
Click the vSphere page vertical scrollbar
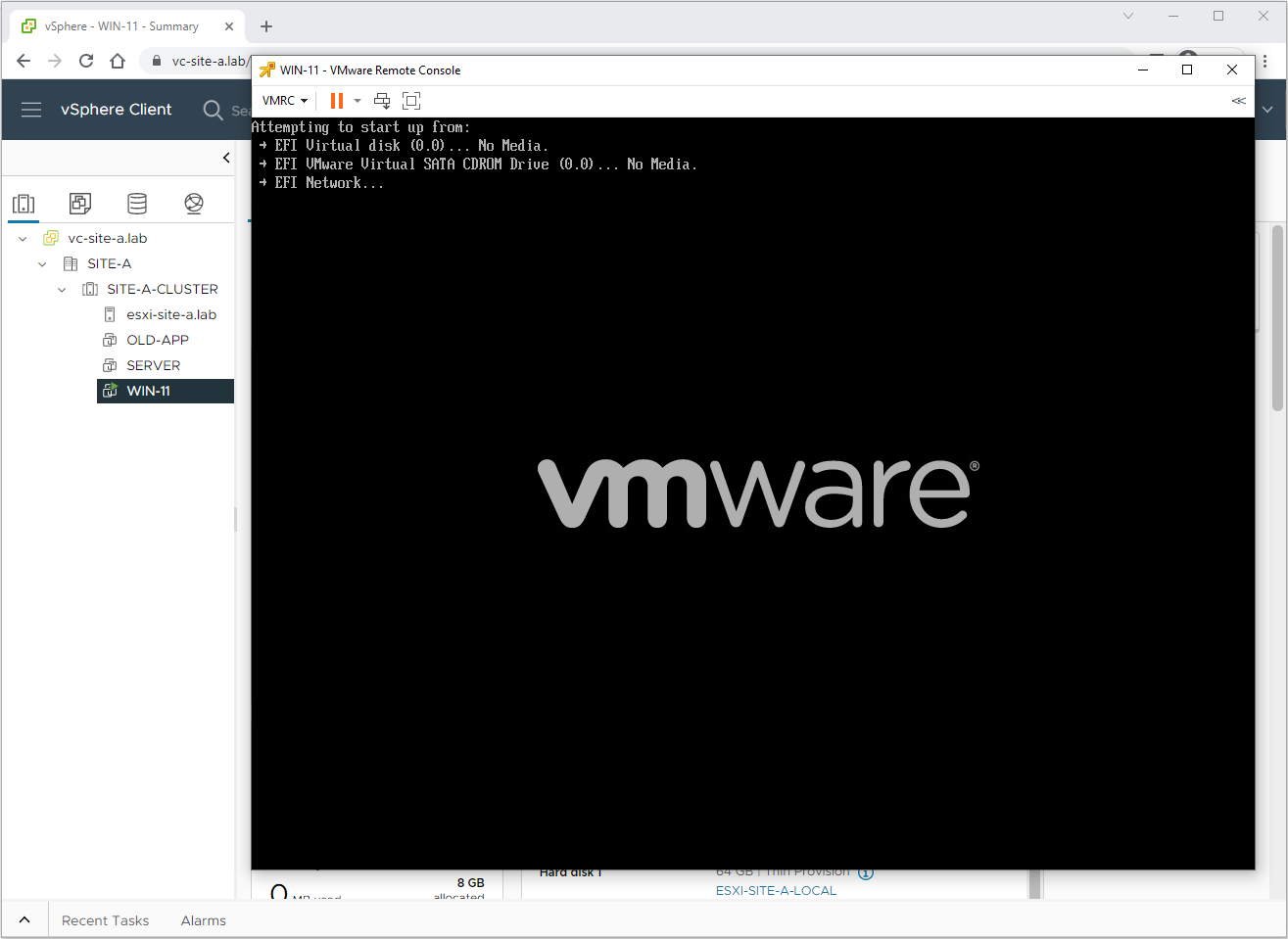(x=1277, y=318)
